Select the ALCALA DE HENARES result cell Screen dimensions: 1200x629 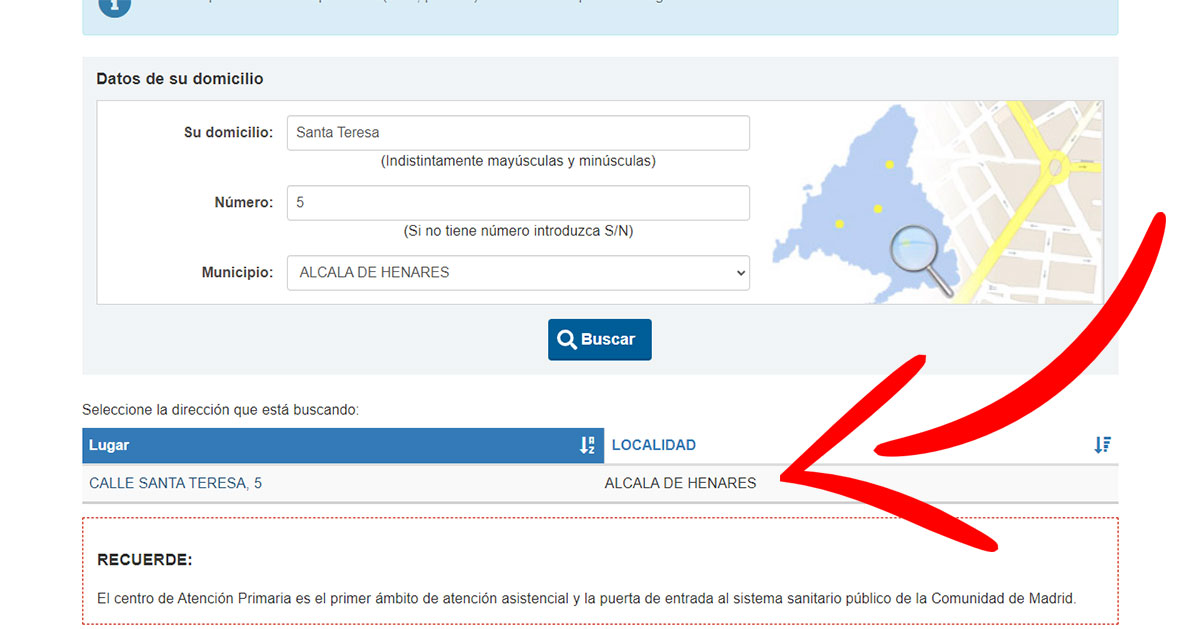pyautogui.click(x=680, y=483)
